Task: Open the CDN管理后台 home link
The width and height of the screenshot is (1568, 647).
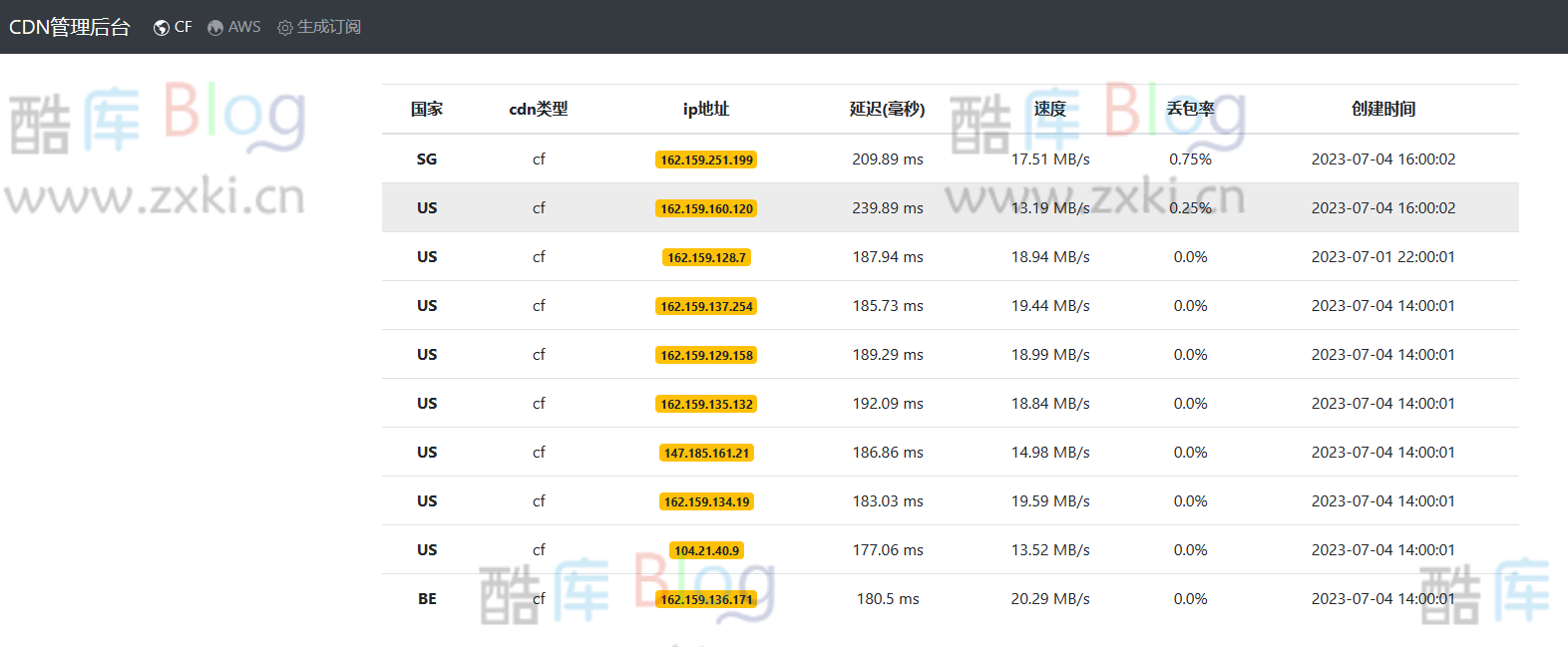Action: tap(70, 27)
